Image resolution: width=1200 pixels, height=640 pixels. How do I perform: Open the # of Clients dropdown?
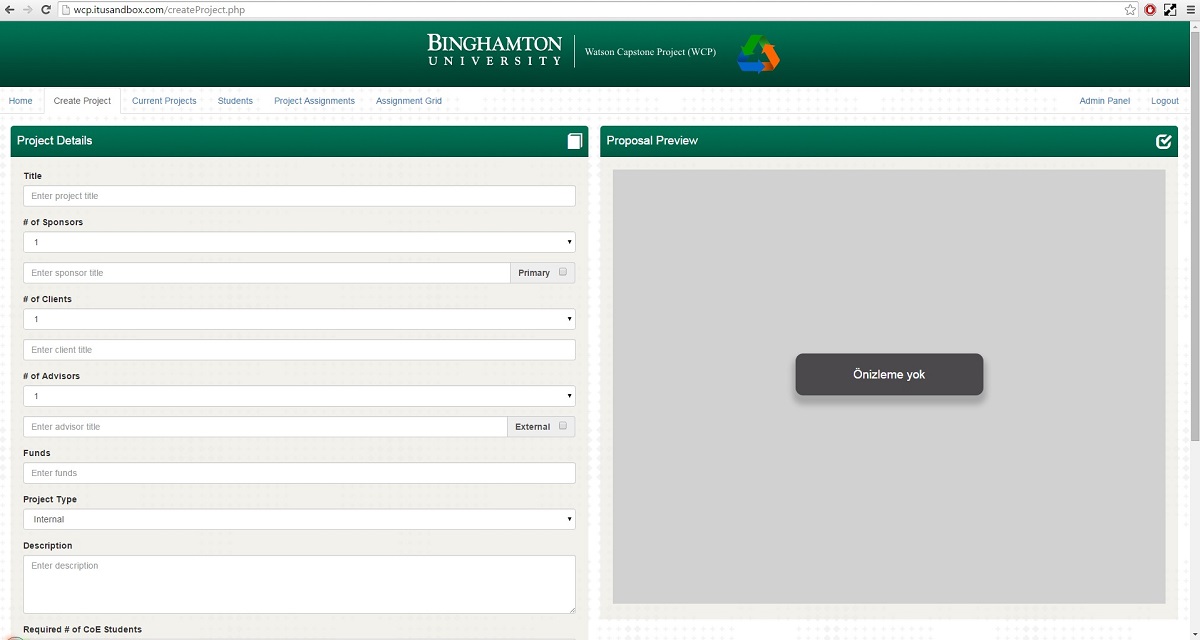(x=299, y=319)
